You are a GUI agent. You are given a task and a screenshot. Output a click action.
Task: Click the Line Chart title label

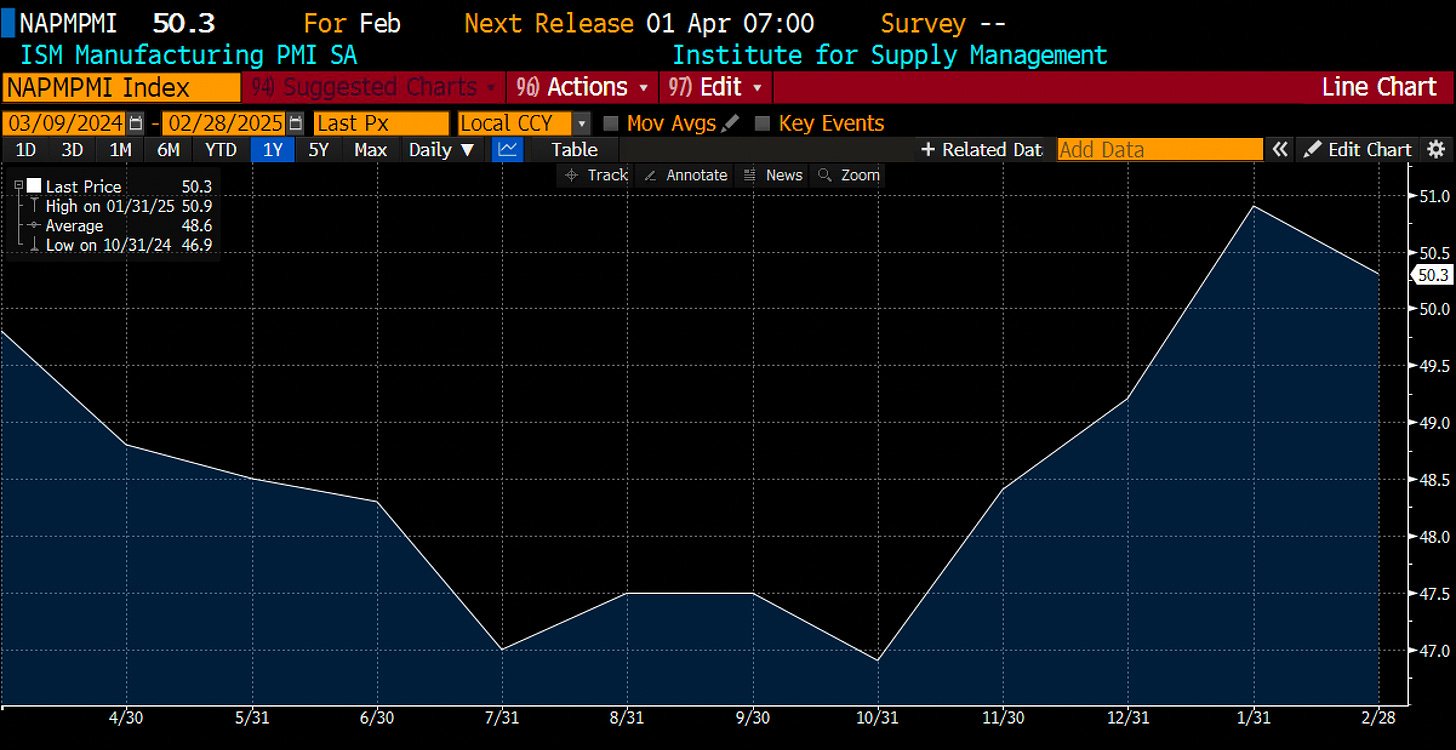[1379, 87]
